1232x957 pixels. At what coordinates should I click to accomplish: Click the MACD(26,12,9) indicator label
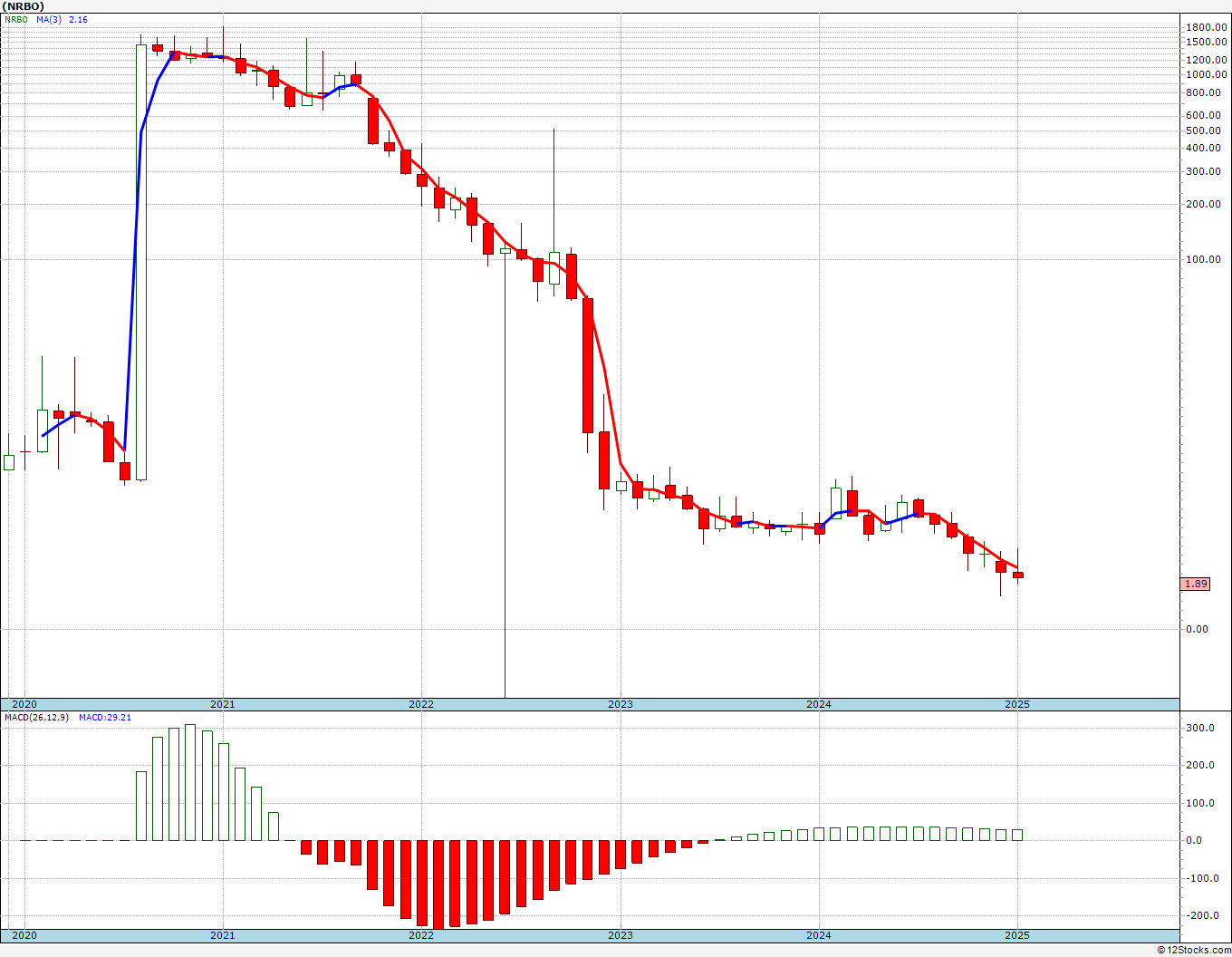[37, 718]
